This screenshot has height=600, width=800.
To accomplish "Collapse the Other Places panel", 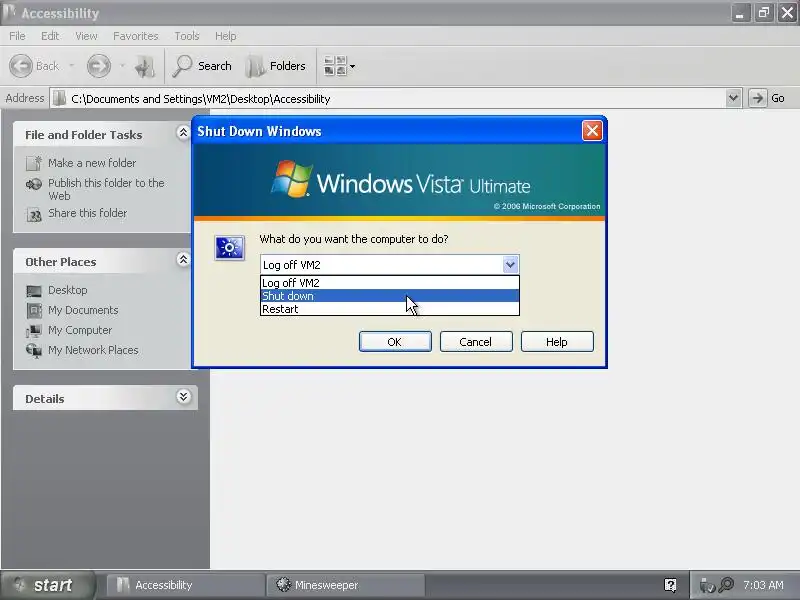I will click(183, 260).
